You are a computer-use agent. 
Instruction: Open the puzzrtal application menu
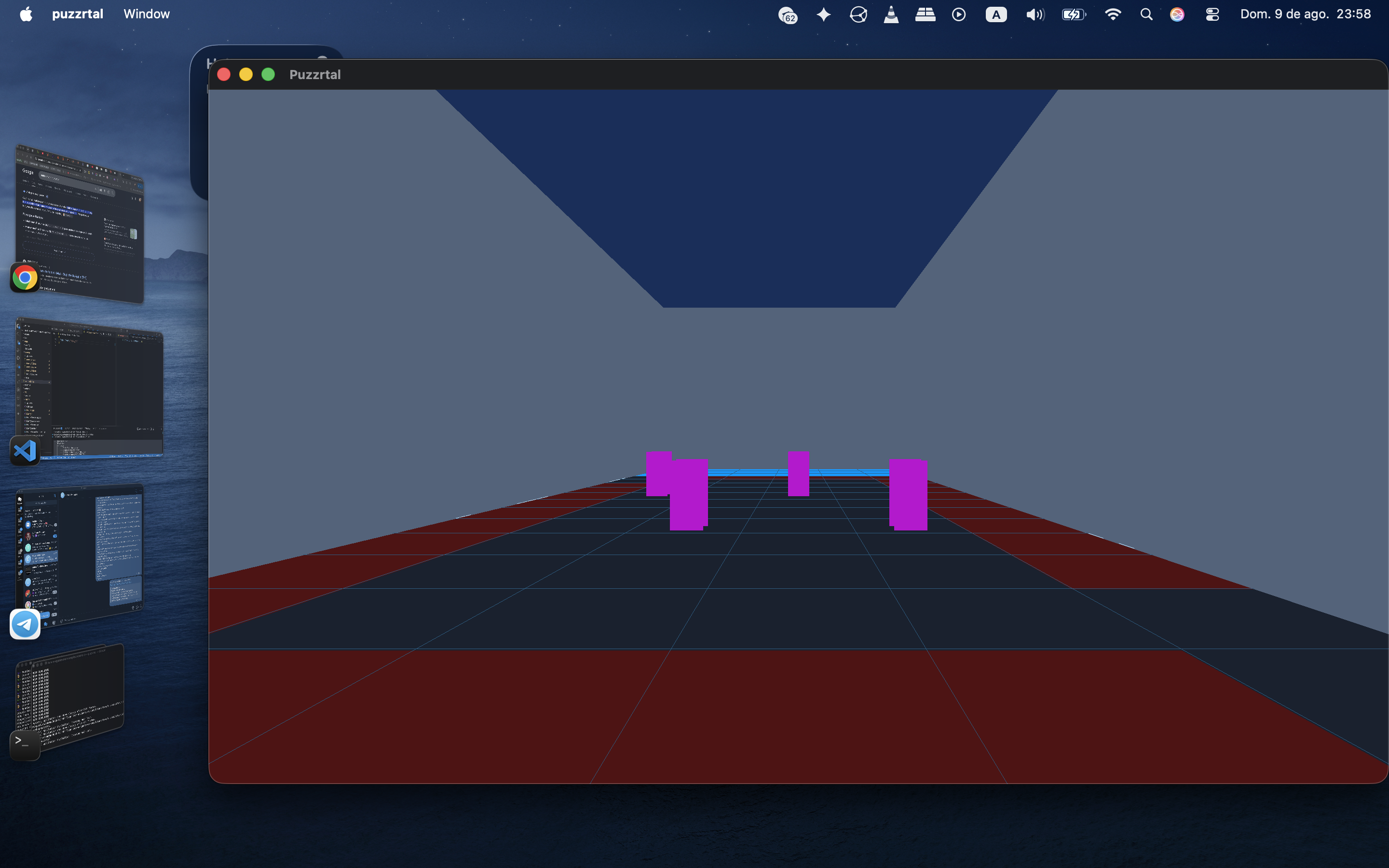click(x=78, y=14)
